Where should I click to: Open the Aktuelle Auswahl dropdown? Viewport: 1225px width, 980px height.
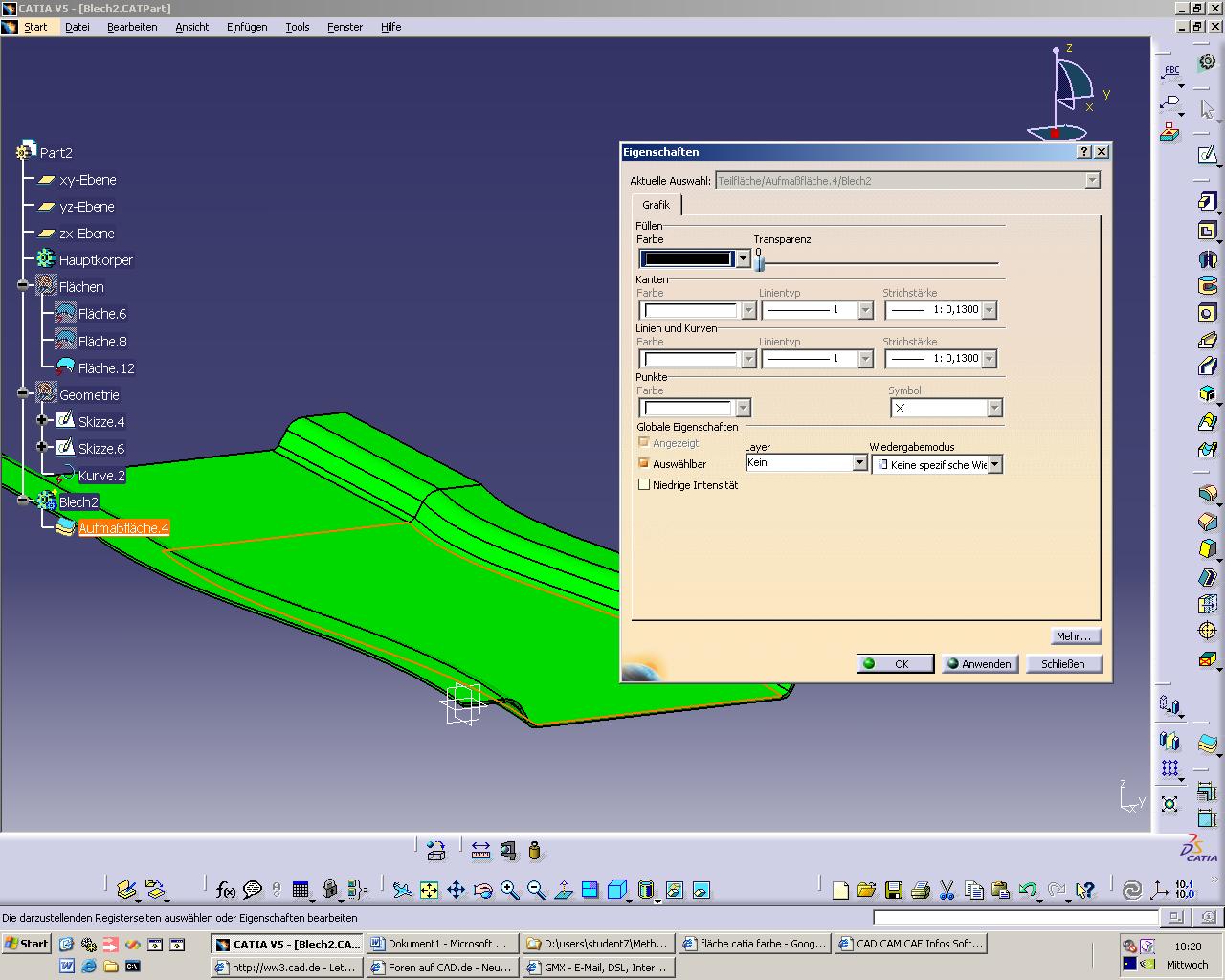(x=1092, y=180)
